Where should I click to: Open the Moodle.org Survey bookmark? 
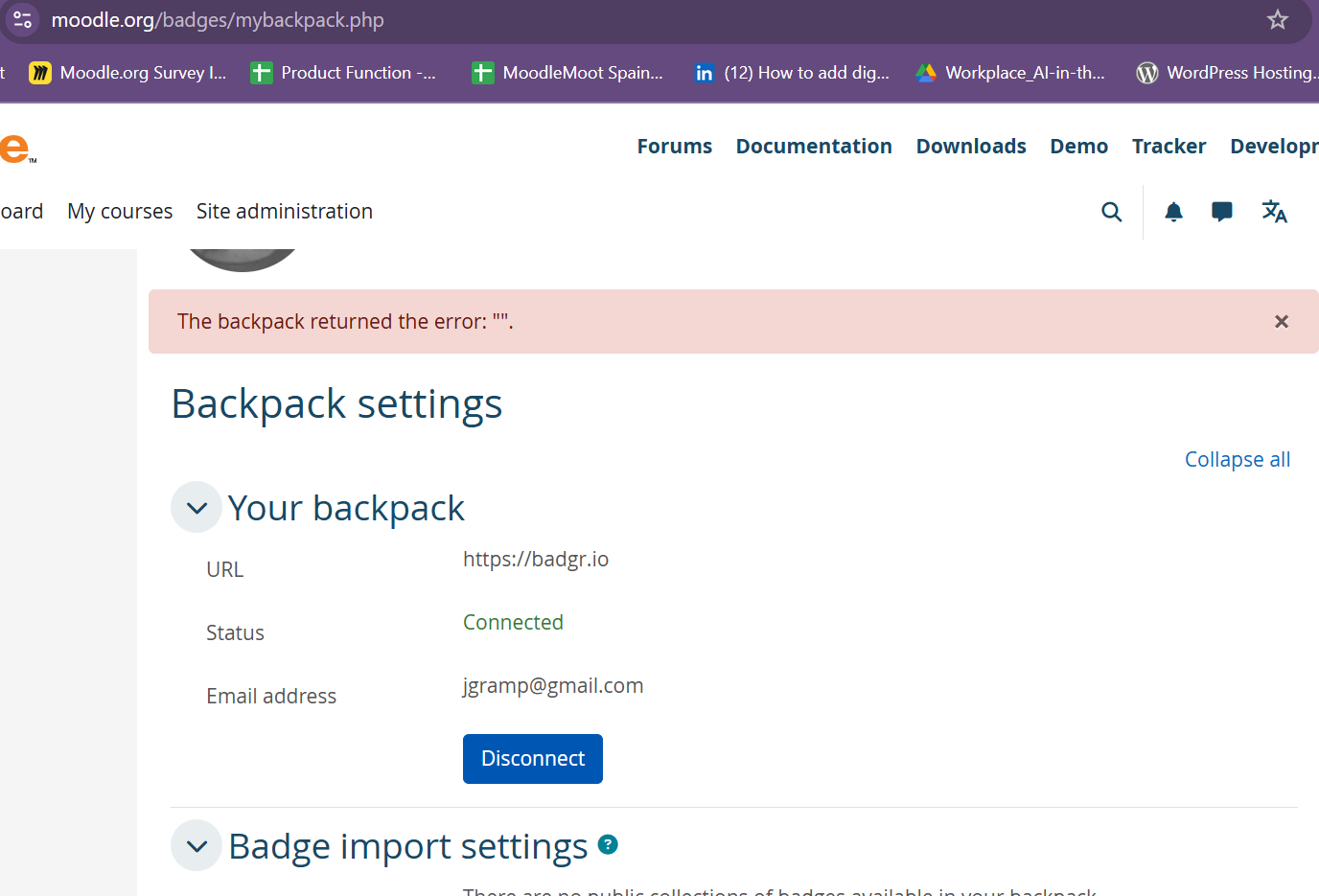[127, 73]
